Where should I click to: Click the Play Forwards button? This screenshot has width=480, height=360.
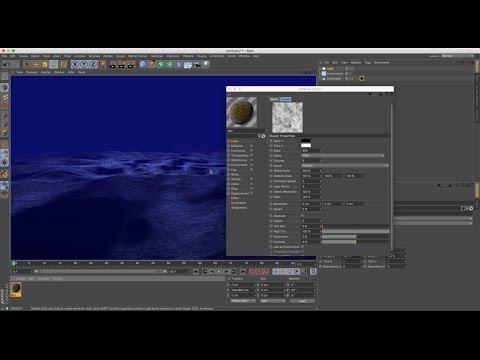pos(219,272)
